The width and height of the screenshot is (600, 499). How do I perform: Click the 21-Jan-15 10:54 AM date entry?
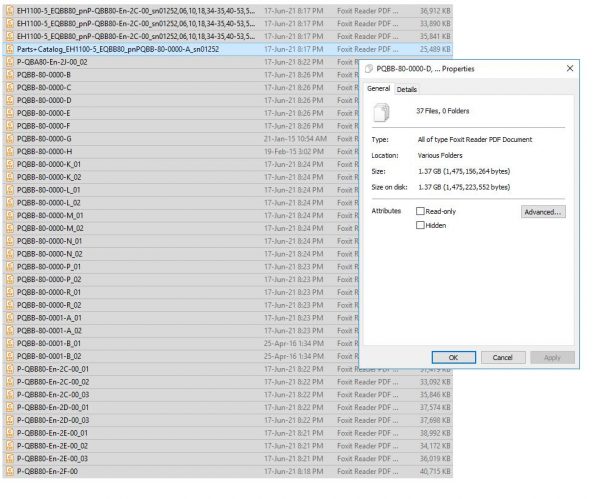(295, 139)
